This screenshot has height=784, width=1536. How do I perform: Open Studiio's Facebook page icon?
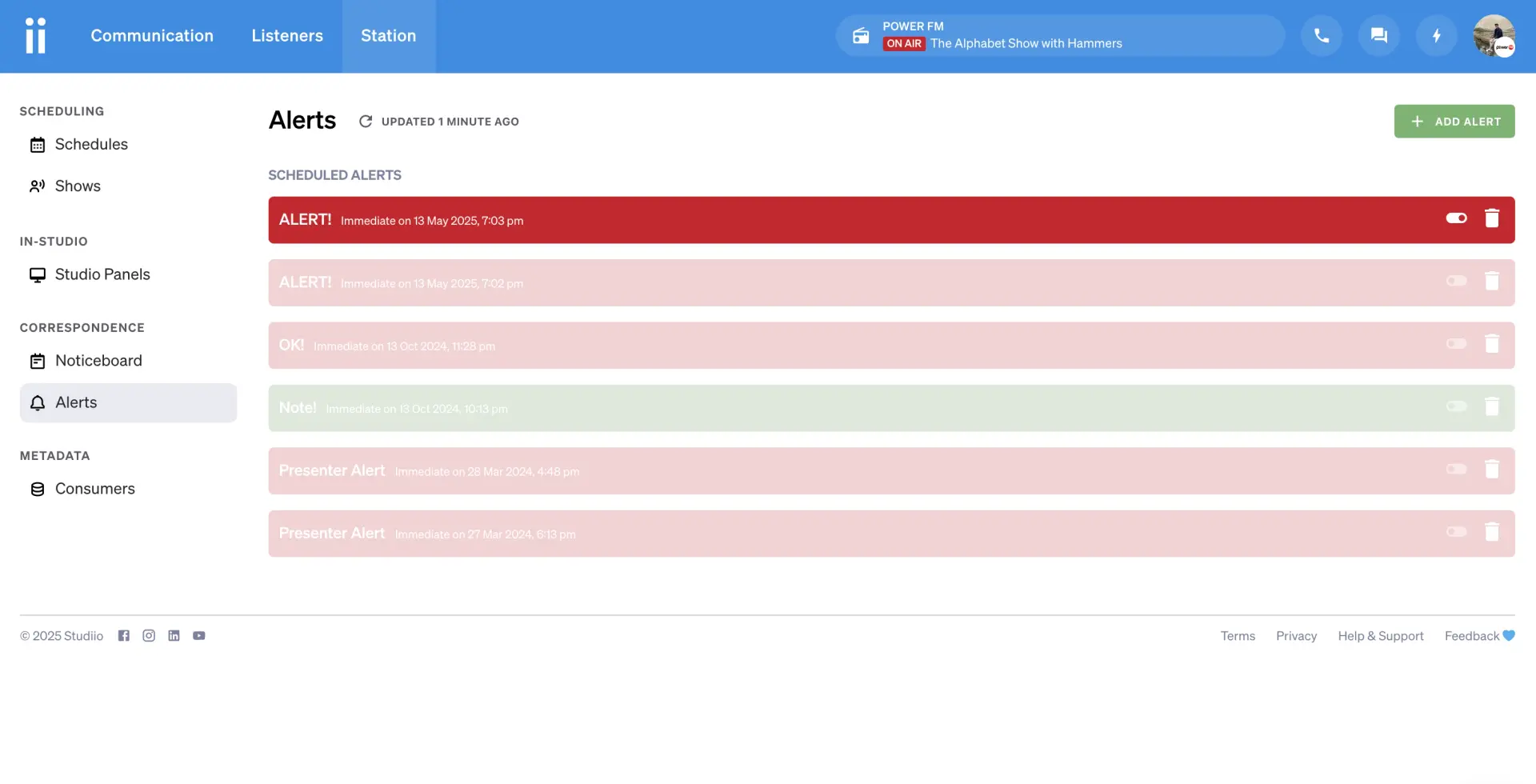pos(124,636)
